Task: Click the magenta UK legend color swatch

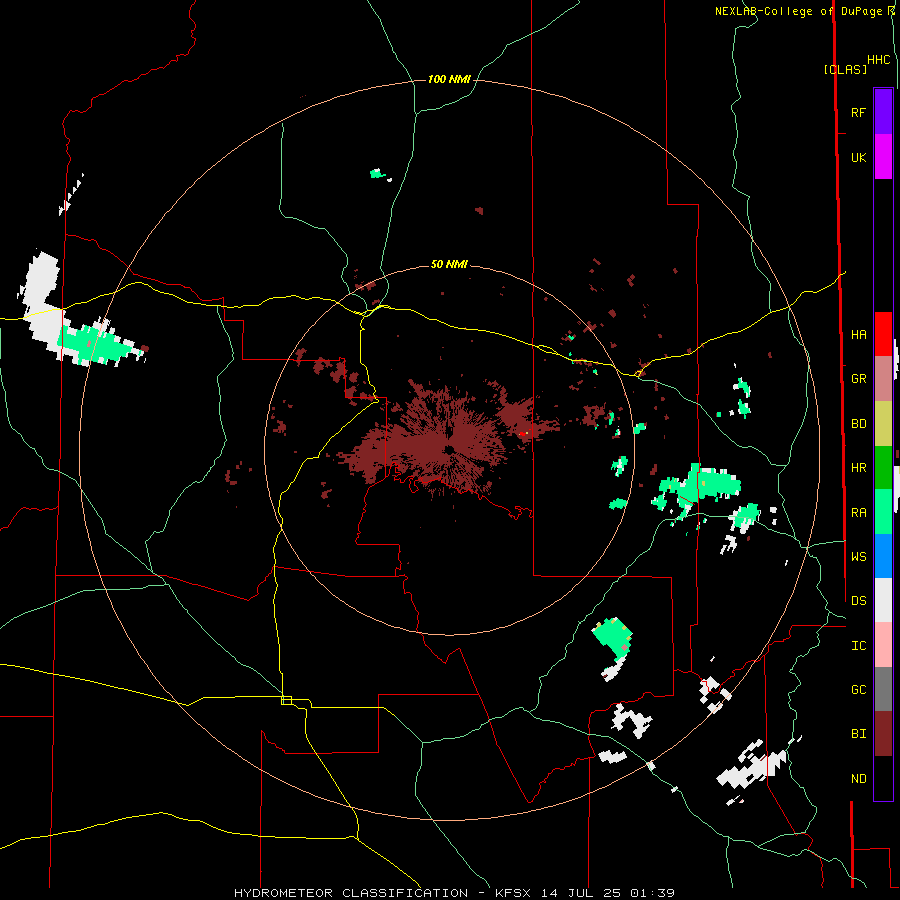Action: 883,157
